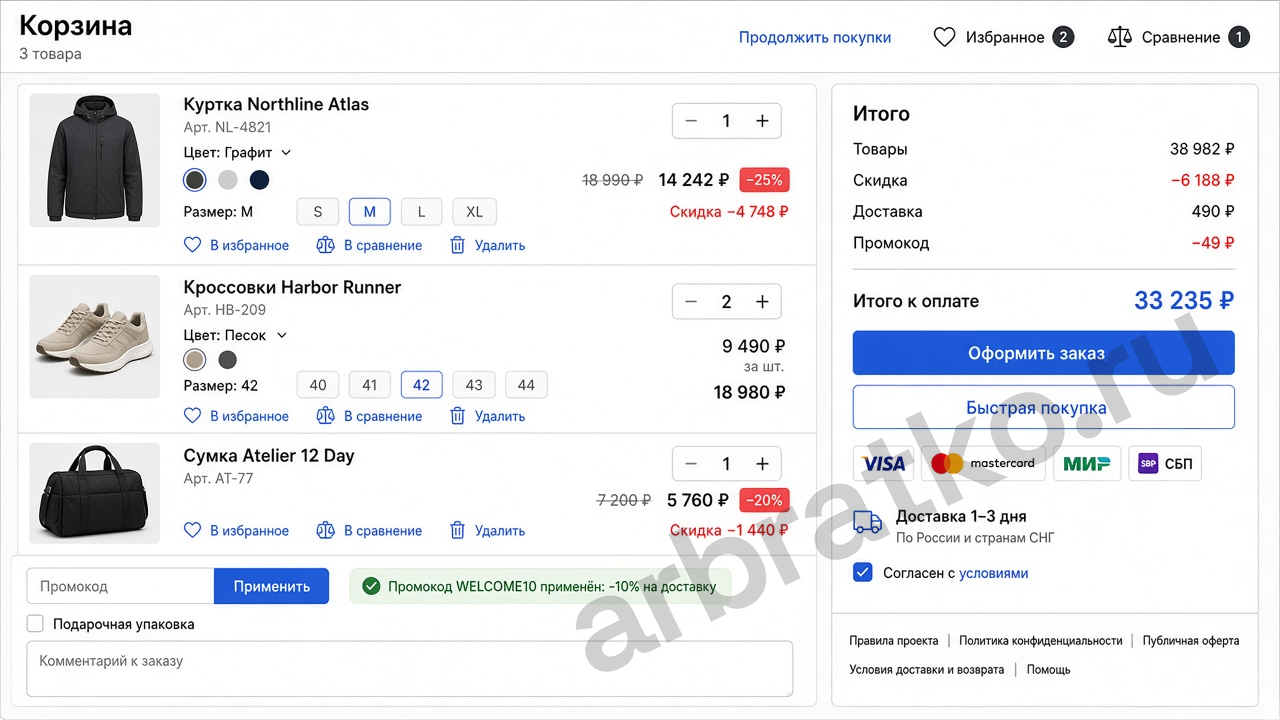Screen dimensions: 1280x720
Task: Open Правила проекта footer link
Action: (x=894, y=641)
